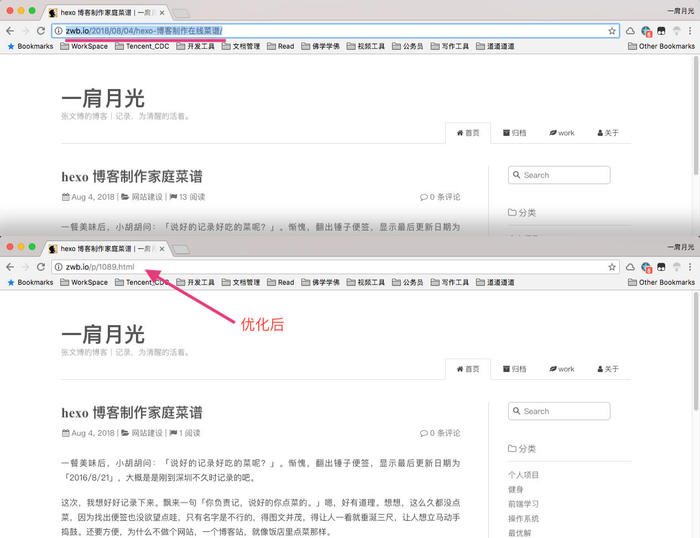Go to 首页 tab in top page navigation
700x538 pixels.
pyautogui.click(x=468, y=133)
